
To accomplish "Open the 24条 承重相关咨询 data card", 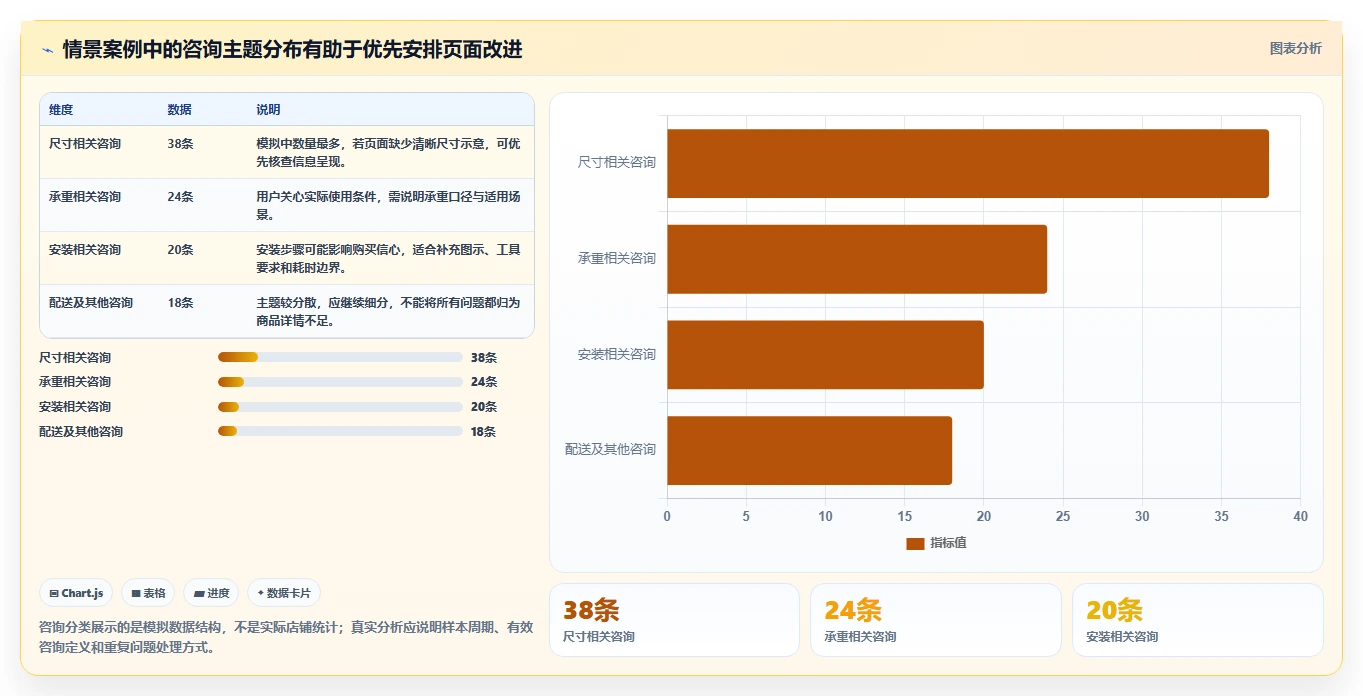I will [936, 620].
